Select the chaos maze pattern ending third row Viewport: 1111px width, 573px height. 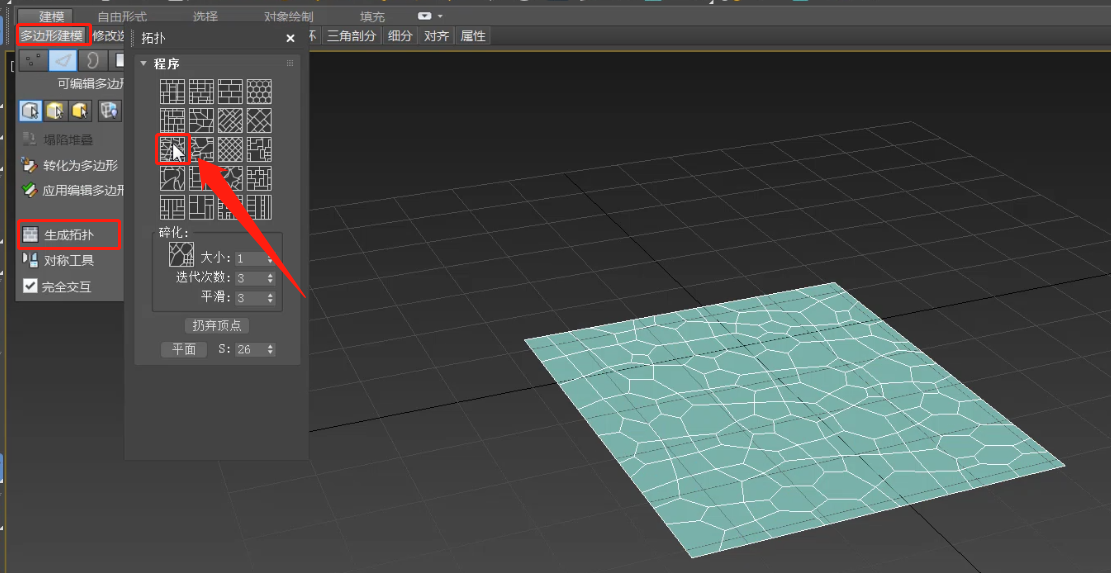click(259, 149)
